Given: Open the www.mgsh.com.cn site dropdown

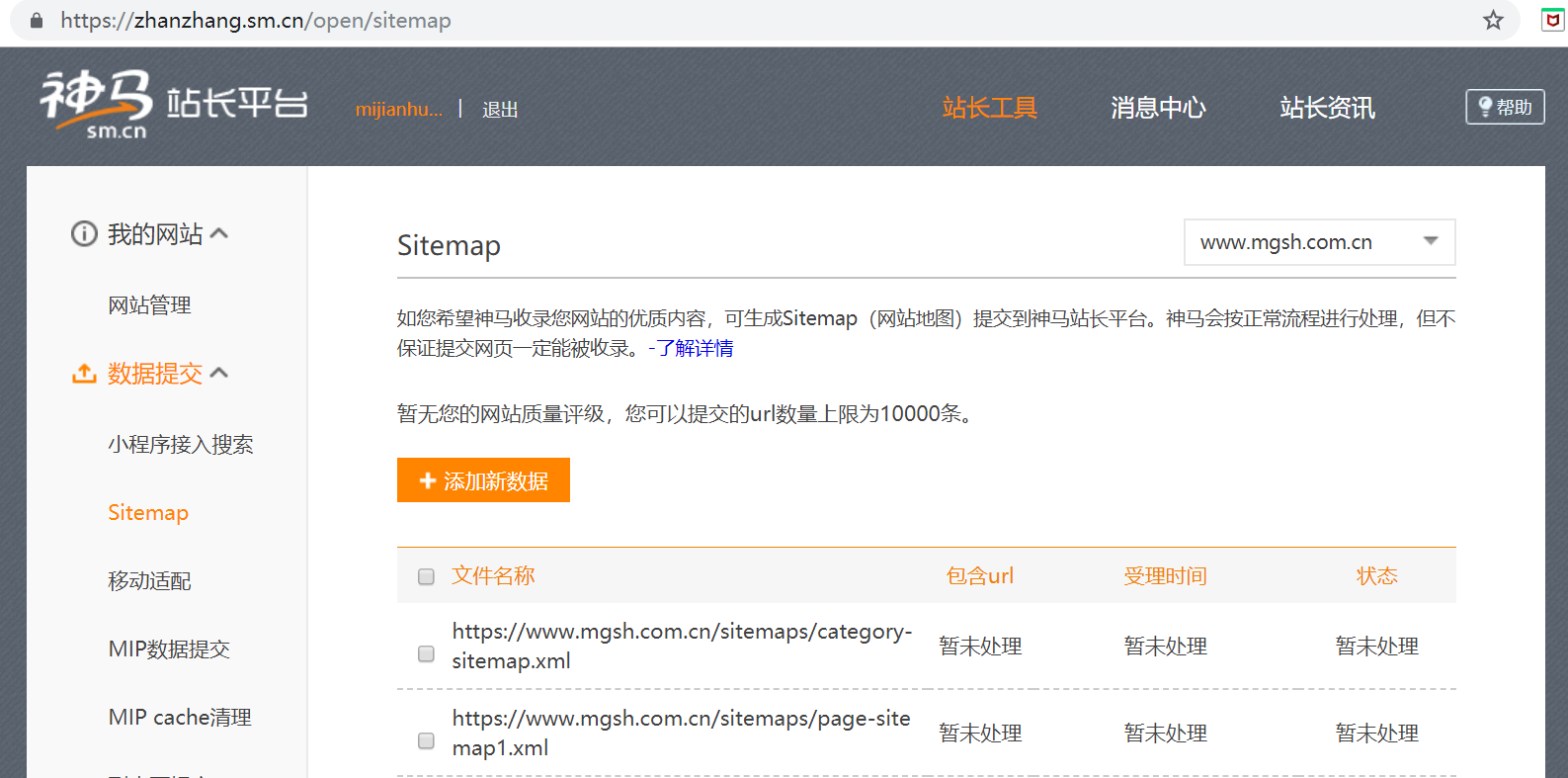Looking at the screenshot, I should (x=1319, y=242).
